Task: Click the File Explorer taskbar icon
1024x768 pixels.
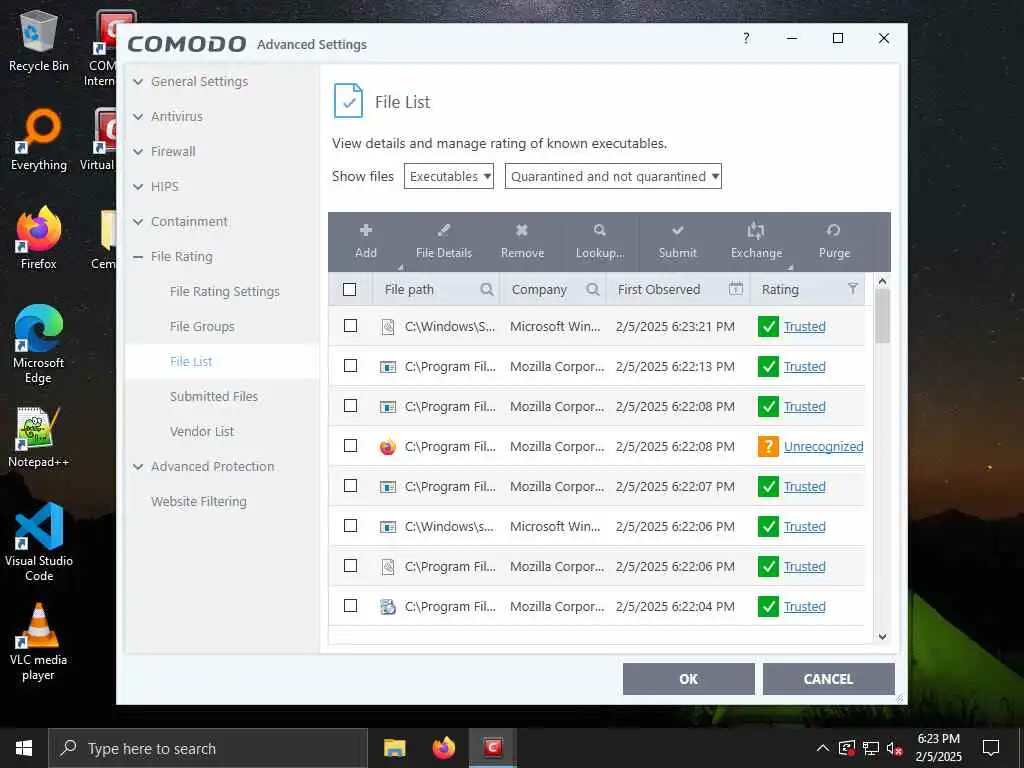Action: tap(394, 748)
